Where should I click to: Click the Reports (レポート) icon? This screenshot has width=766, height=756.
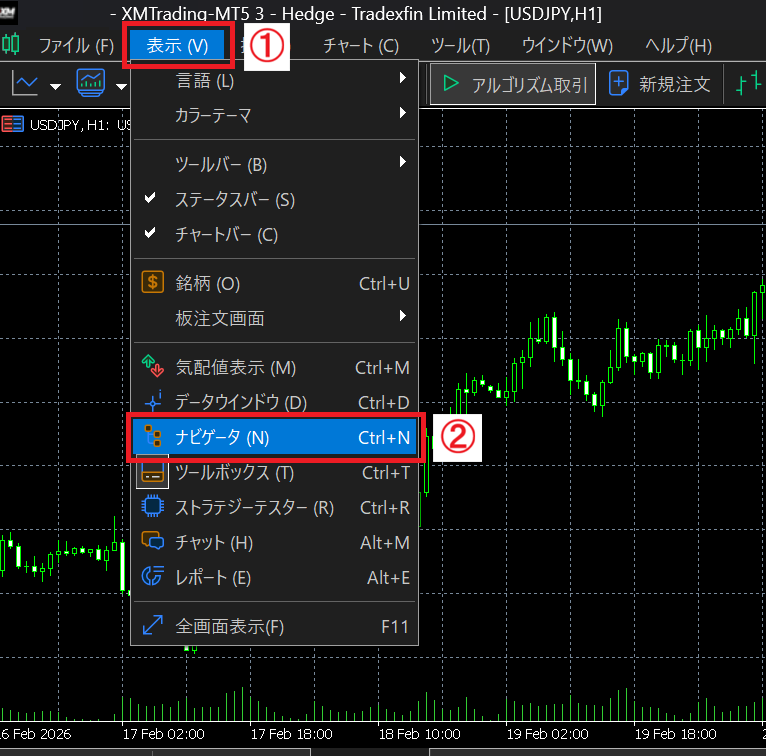pos(152,577)
